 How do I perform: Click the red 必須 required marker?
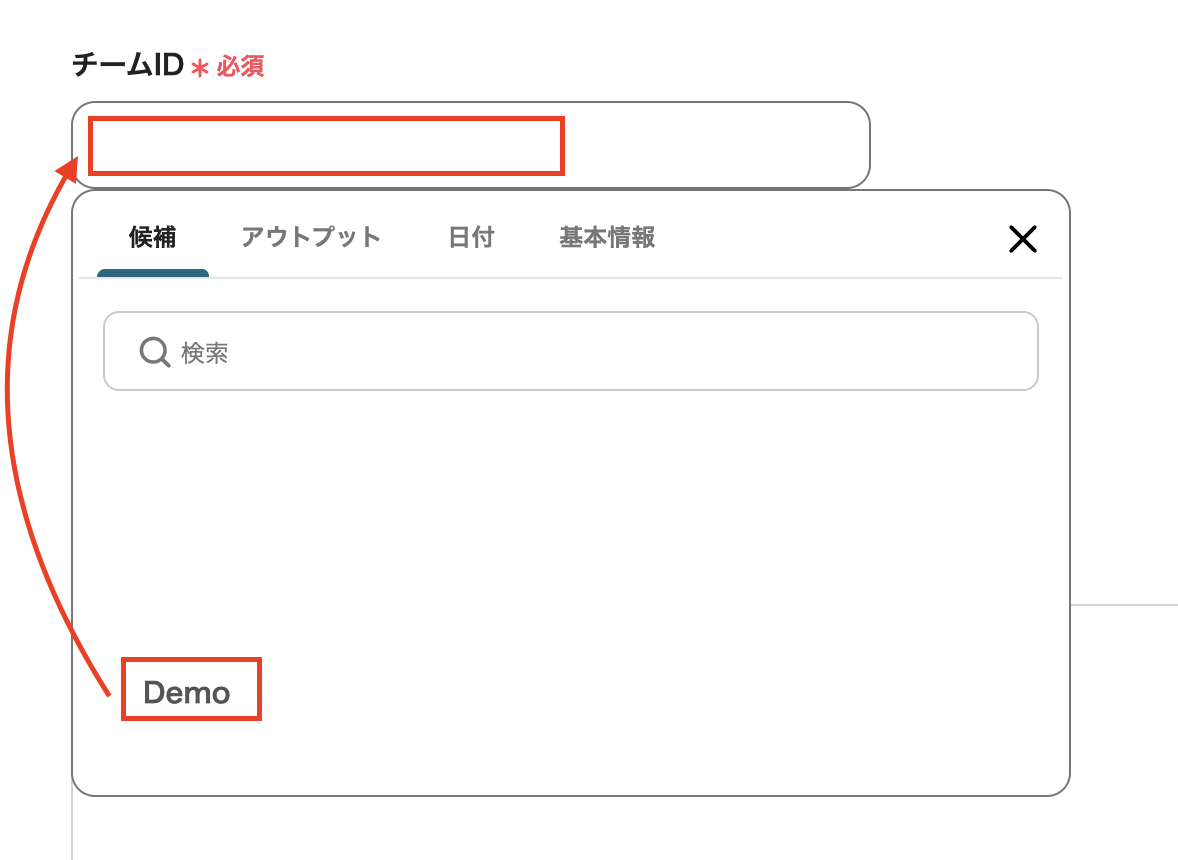(240, 68)
